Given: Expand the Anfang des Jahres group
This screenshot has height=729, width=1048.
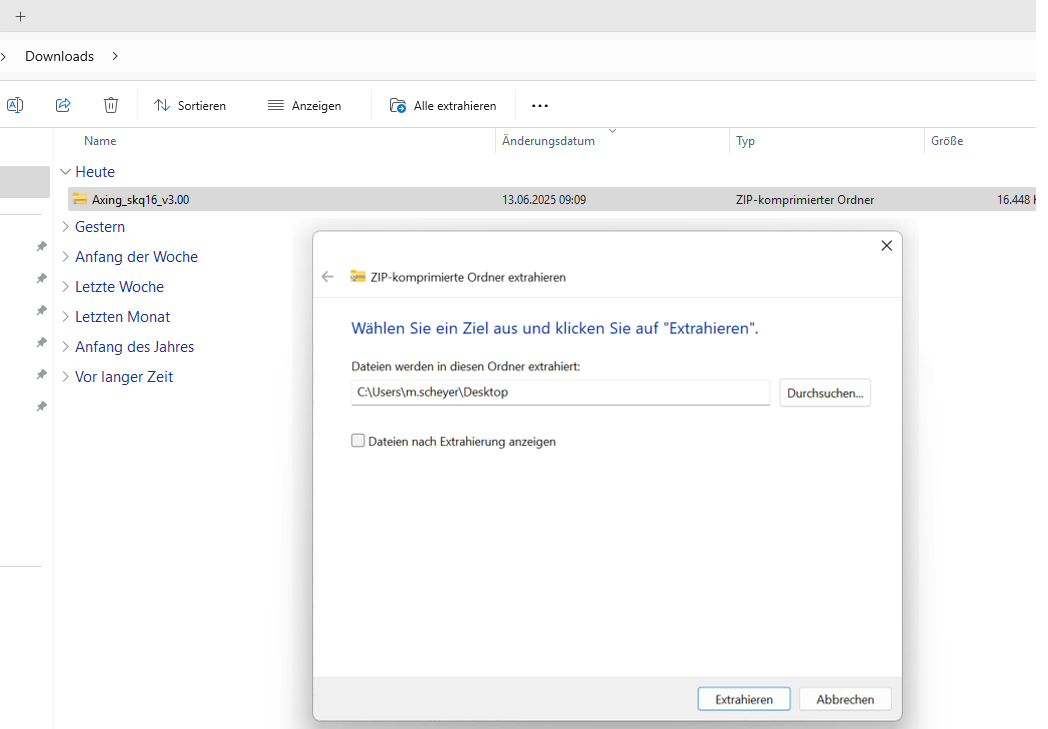Looking at the screenshot, I should [x=66, y=347].
